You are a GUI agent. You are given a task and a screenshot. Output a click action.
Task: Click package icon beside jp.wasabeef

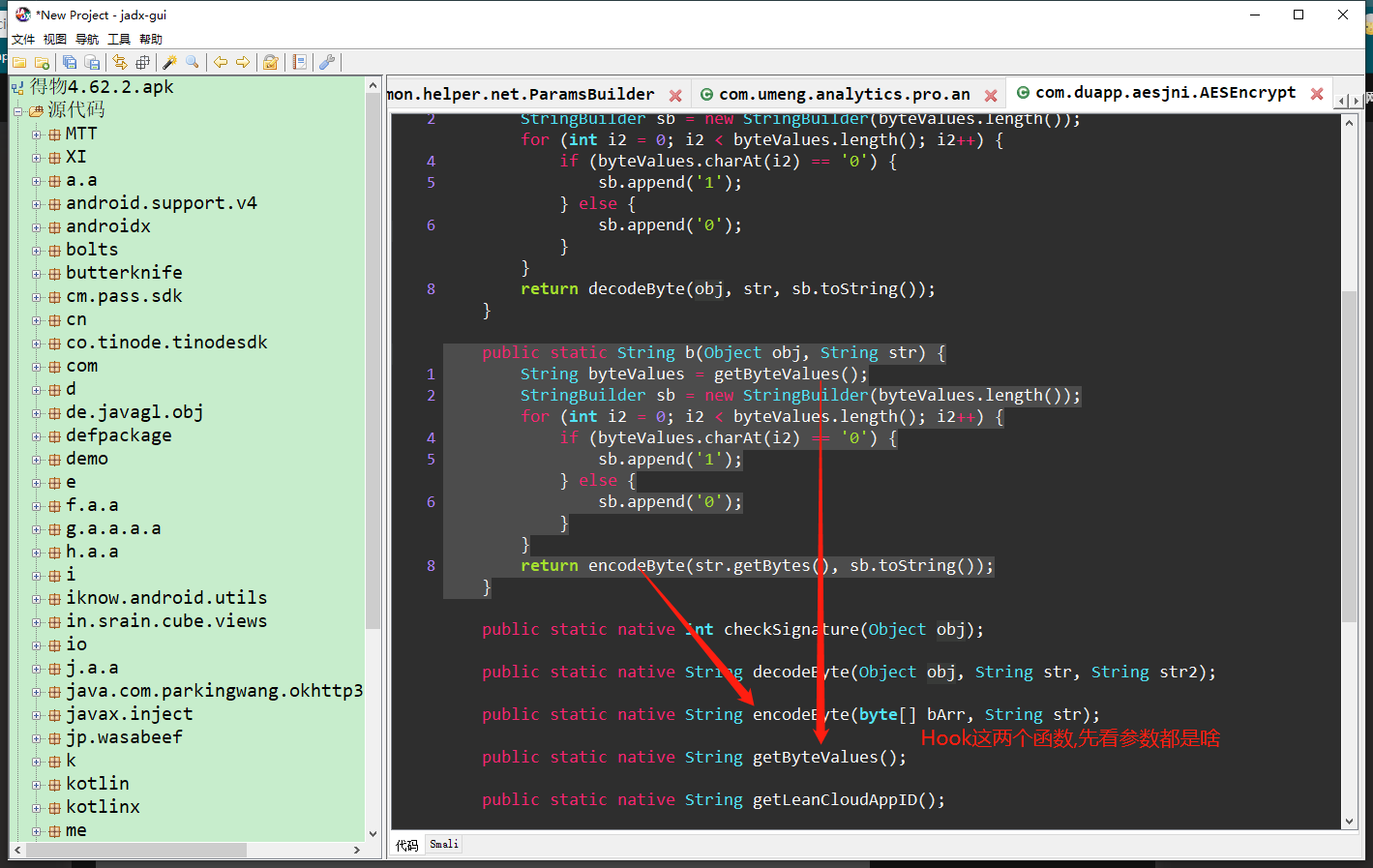[x=54, y=738]
